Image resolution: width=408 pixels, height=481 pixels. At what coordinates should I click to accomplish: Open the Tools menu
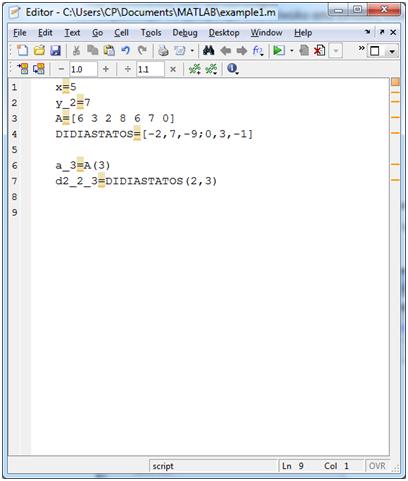point(151,33)
